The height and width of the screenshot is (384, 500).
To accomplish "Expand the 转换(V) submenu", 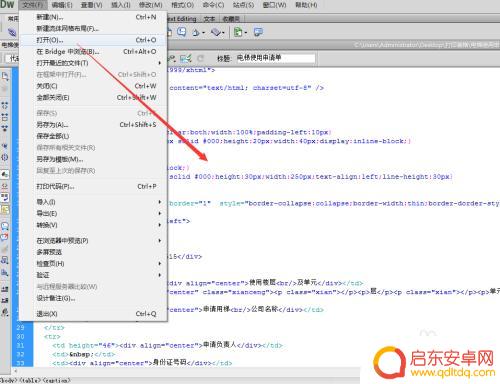I will pos(93,225).
